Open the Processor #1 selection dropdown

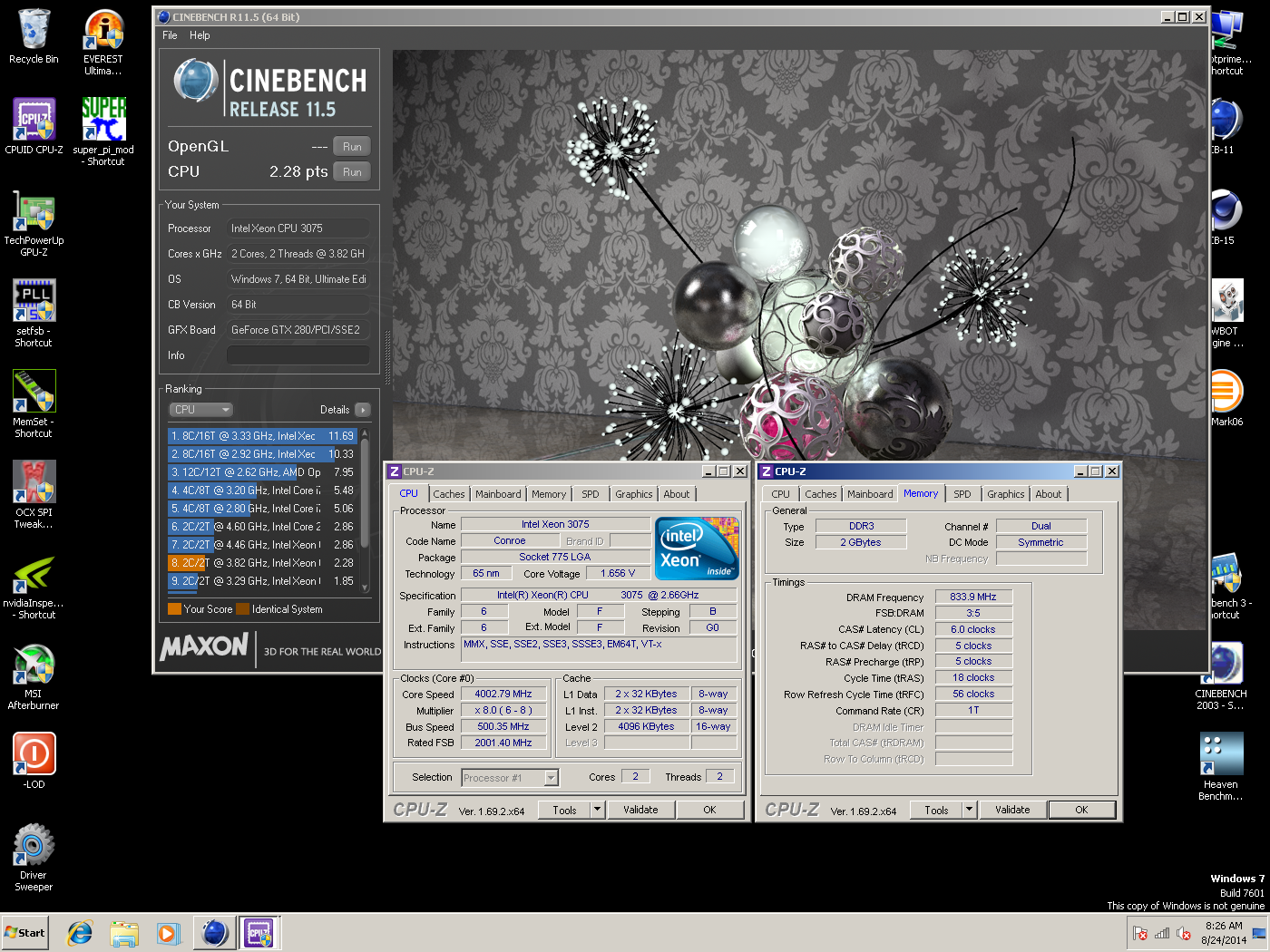(510, 778)
